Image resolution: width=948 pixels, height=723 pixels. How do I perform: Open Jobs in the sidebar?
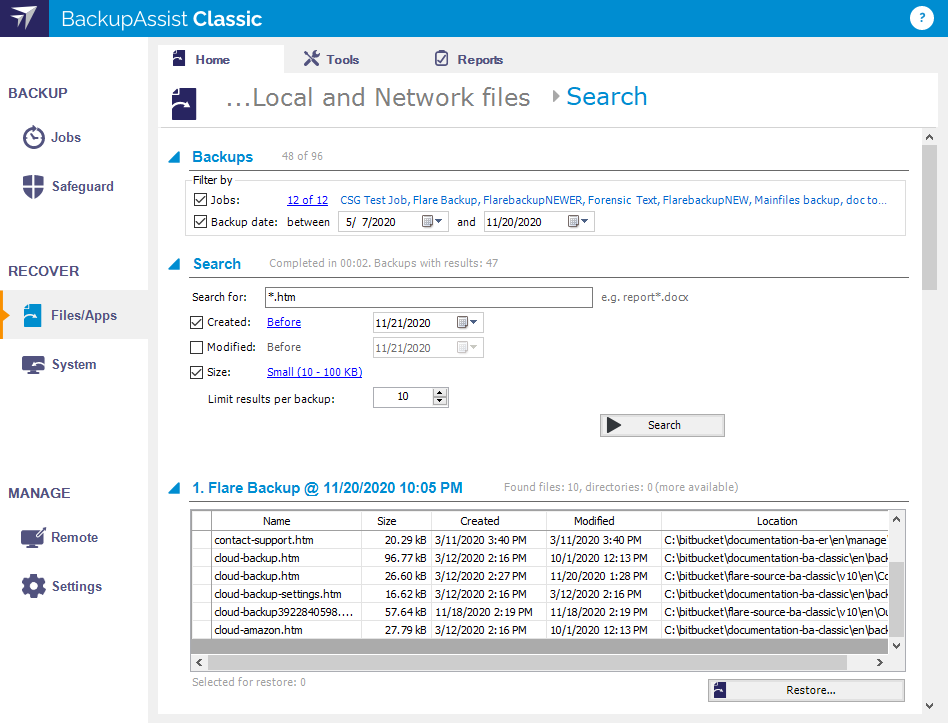[x=52, y=137]
